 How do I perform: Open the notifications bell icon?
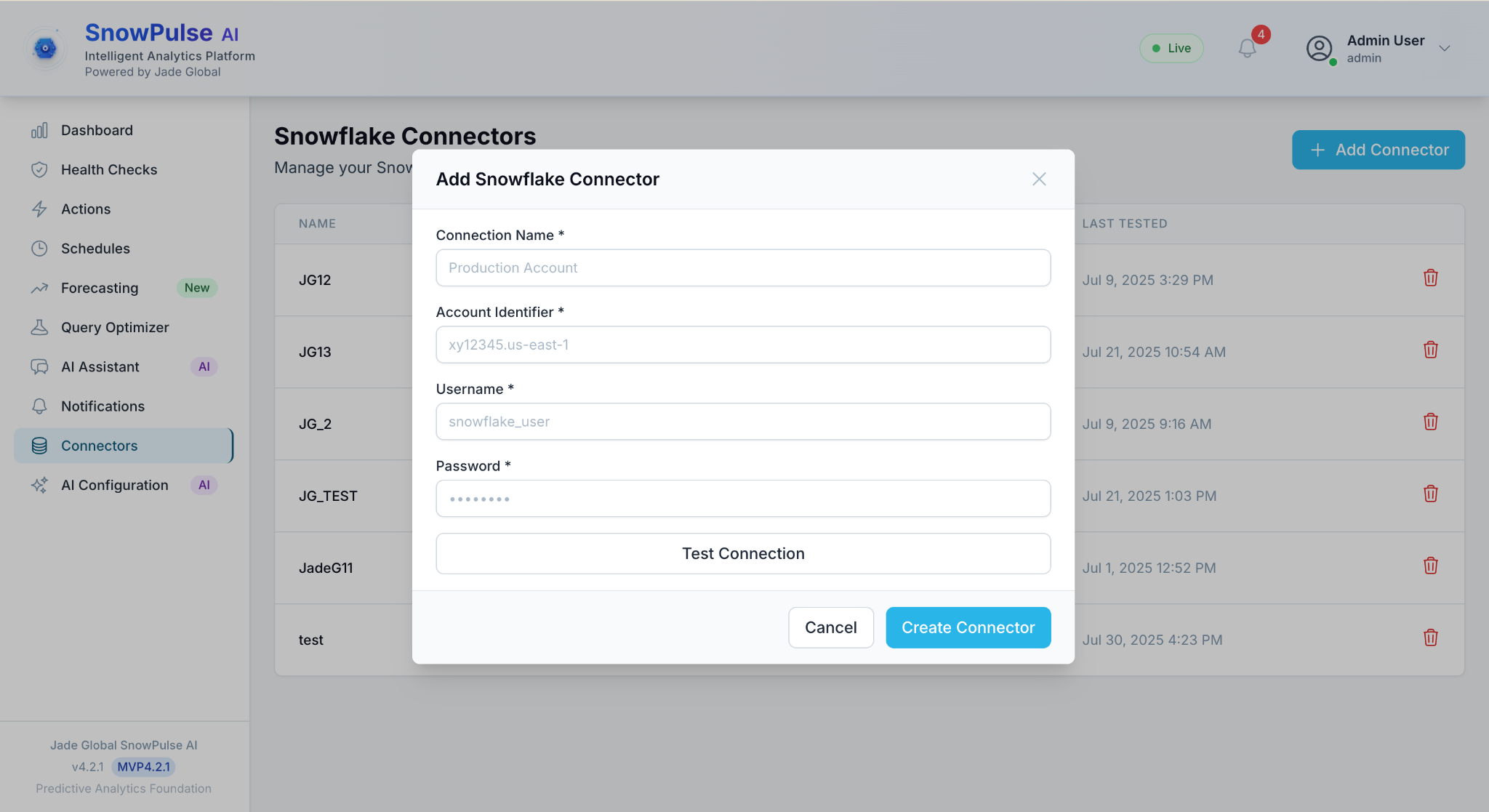coord(1247,48)
